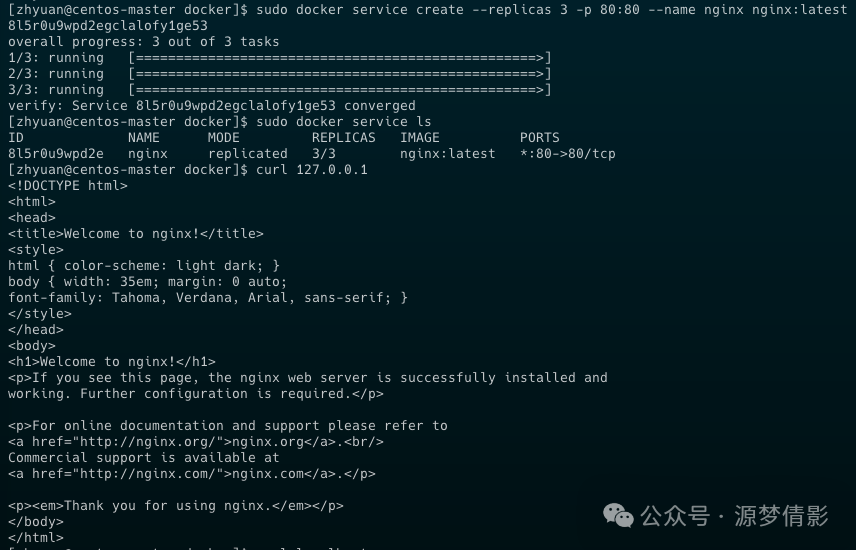Click the service ID 8l5r0u9wpd2egclalofy1ge53 line
This screenshot has height=550, width=856.
(108, 26)
